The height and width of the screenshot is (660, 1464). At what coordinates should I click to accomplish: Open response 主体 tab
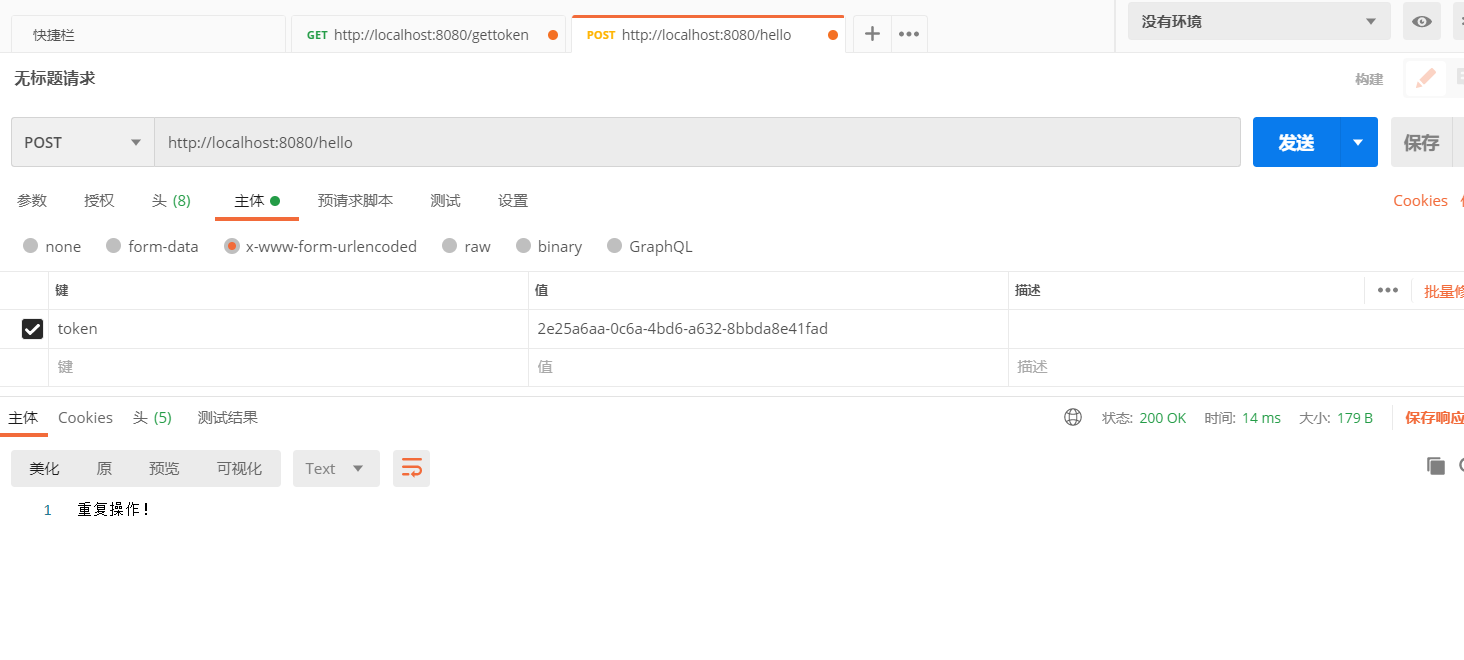click(23, 417)
